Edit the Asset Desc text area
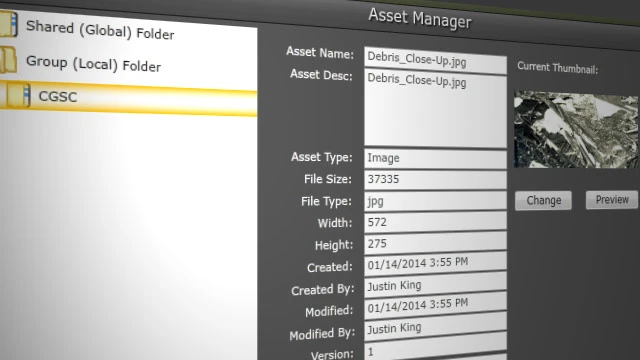The height and width of the screenshot is (360, 640). 435,109
